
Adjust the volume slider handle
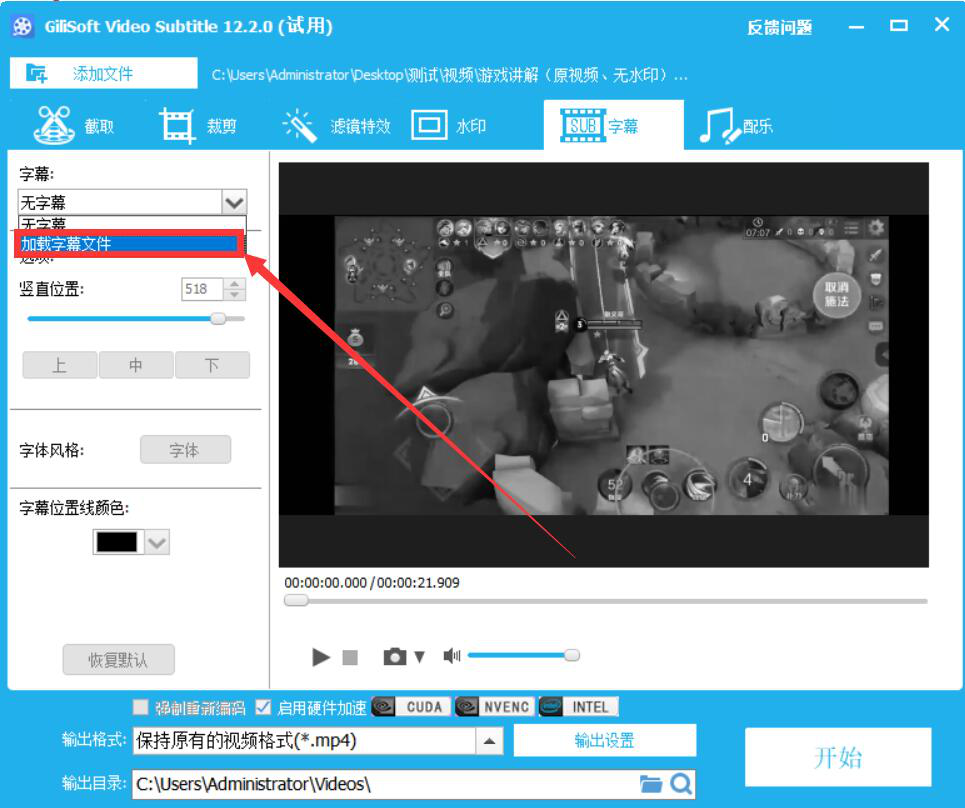tap(572, 655)
